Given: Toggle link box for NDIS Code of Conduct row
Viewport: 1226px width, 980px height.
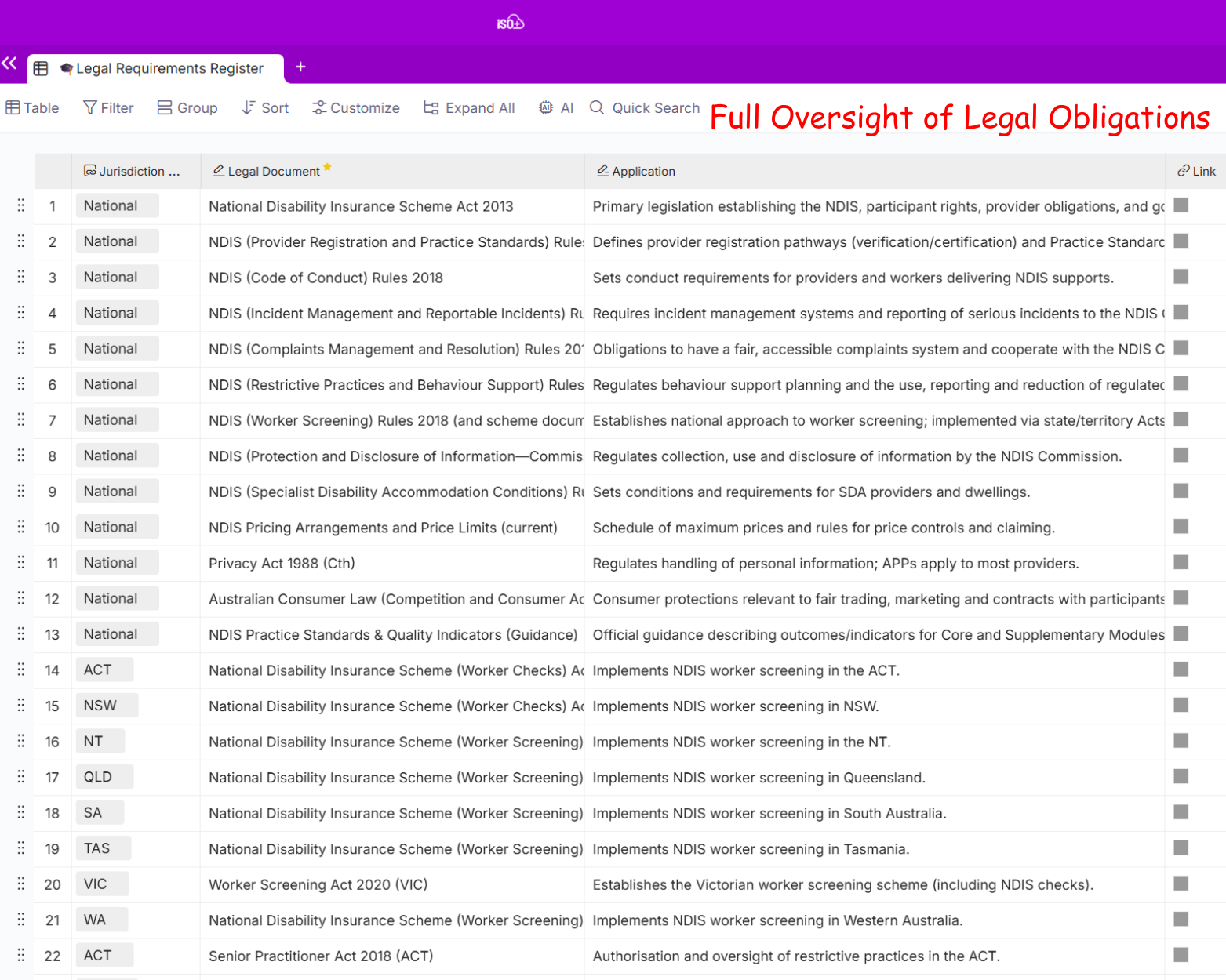Looking at the screenshot, I should tap(1181, 277).
